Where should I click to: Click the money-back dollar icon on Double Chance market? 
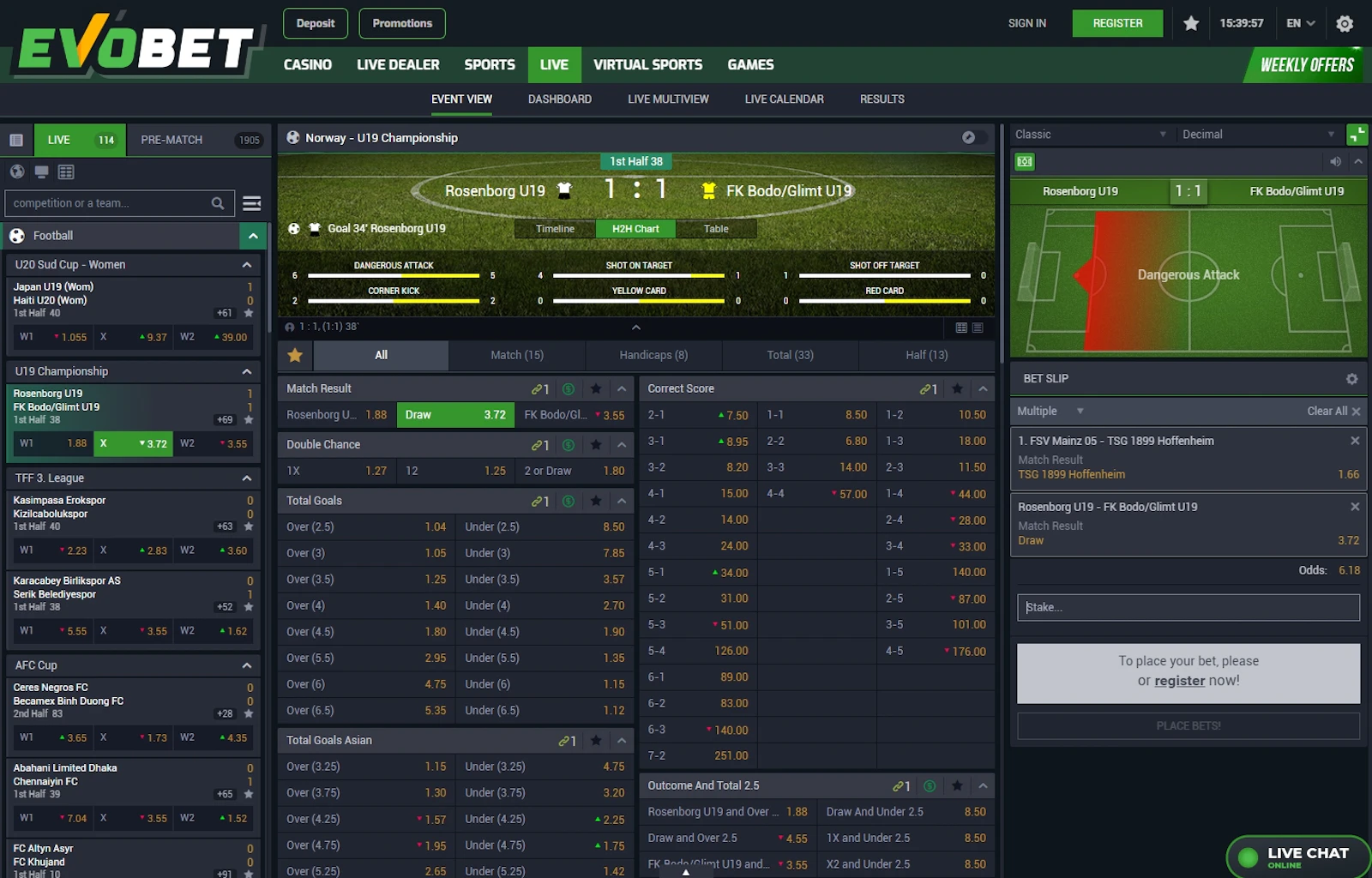(568, 444)
